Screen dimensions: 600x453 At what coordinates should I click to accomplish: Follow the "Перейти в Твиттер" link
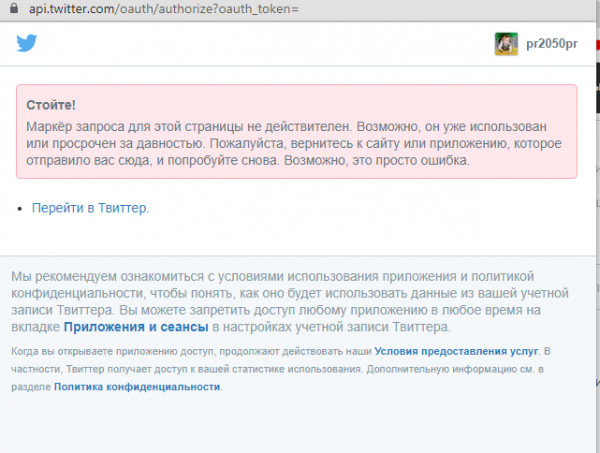pyautogui.click(x=90, y=208)
